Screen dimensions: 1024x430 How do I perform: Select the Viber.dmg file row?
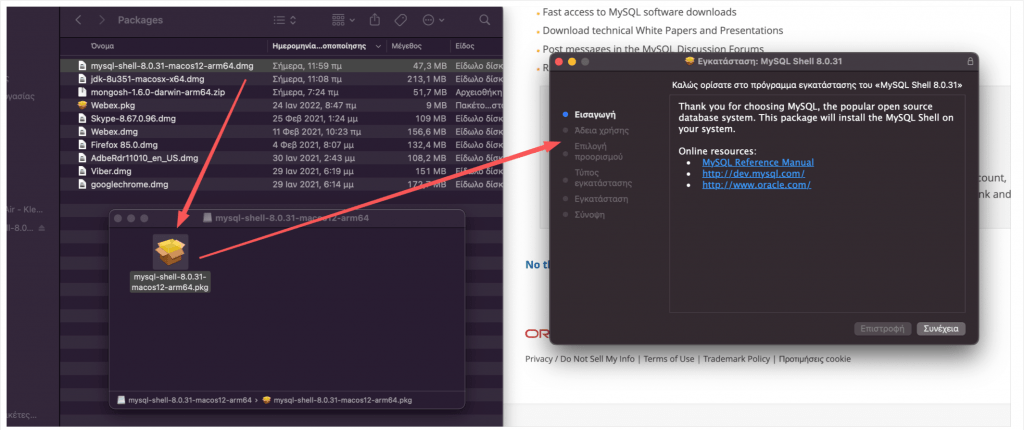coord(281,171)
